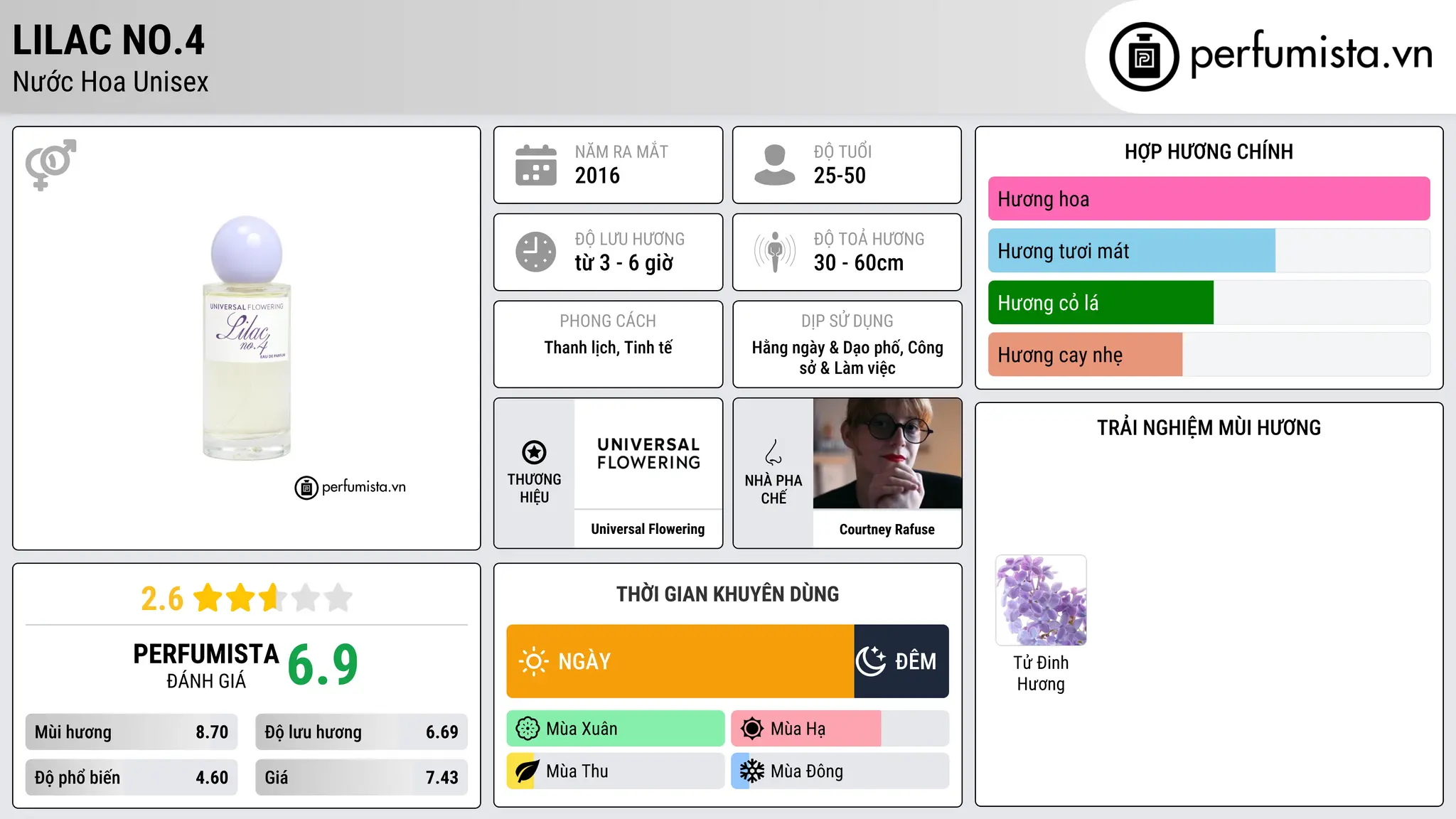The height and width of the screenshot is (819, 1456).
Task: Click the NHÀ PHA CHẾ label
Action: (x=773, y=489)
